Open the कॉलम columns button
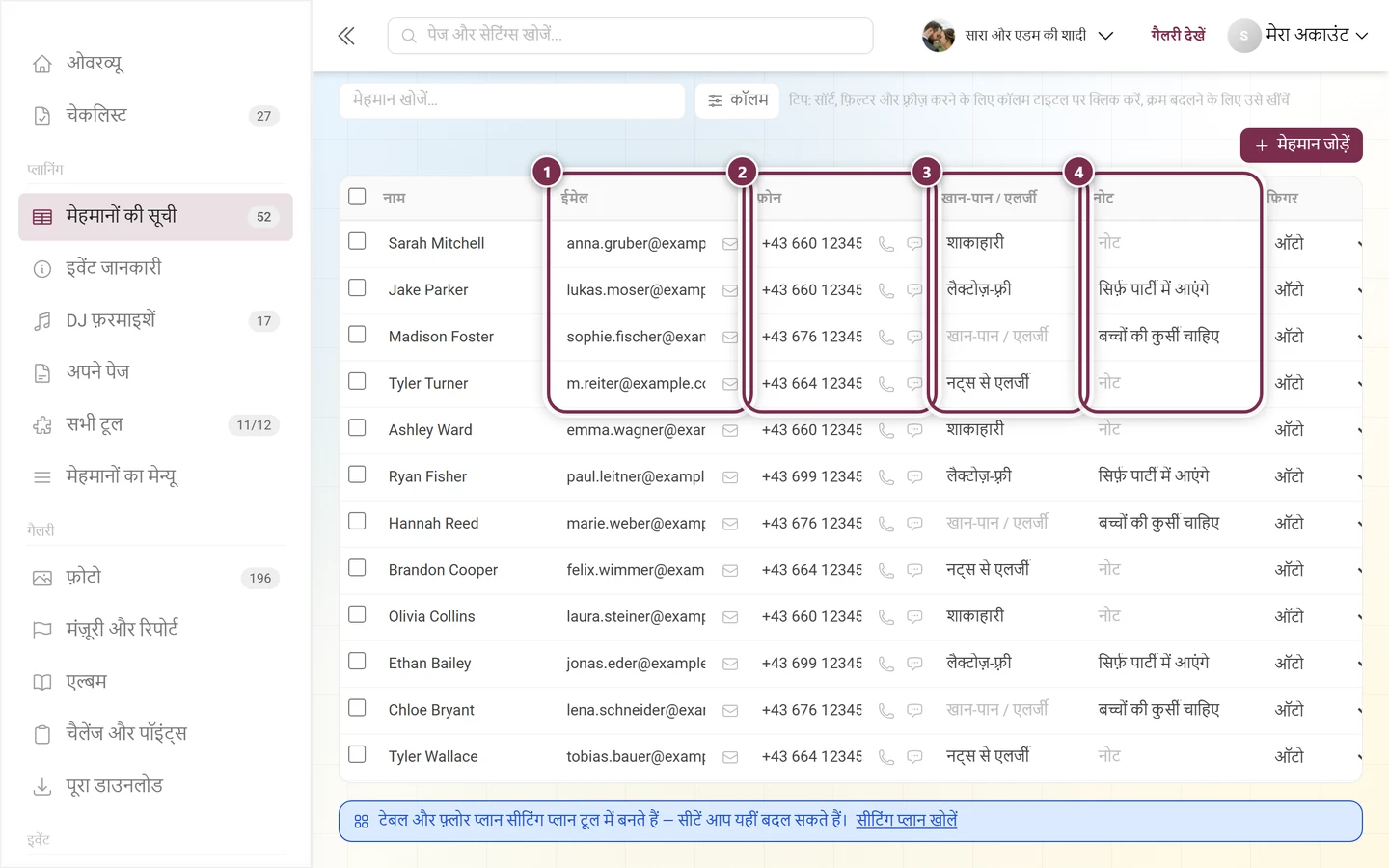This screenshot has width=1389, height=868. (x=738, y=100)
